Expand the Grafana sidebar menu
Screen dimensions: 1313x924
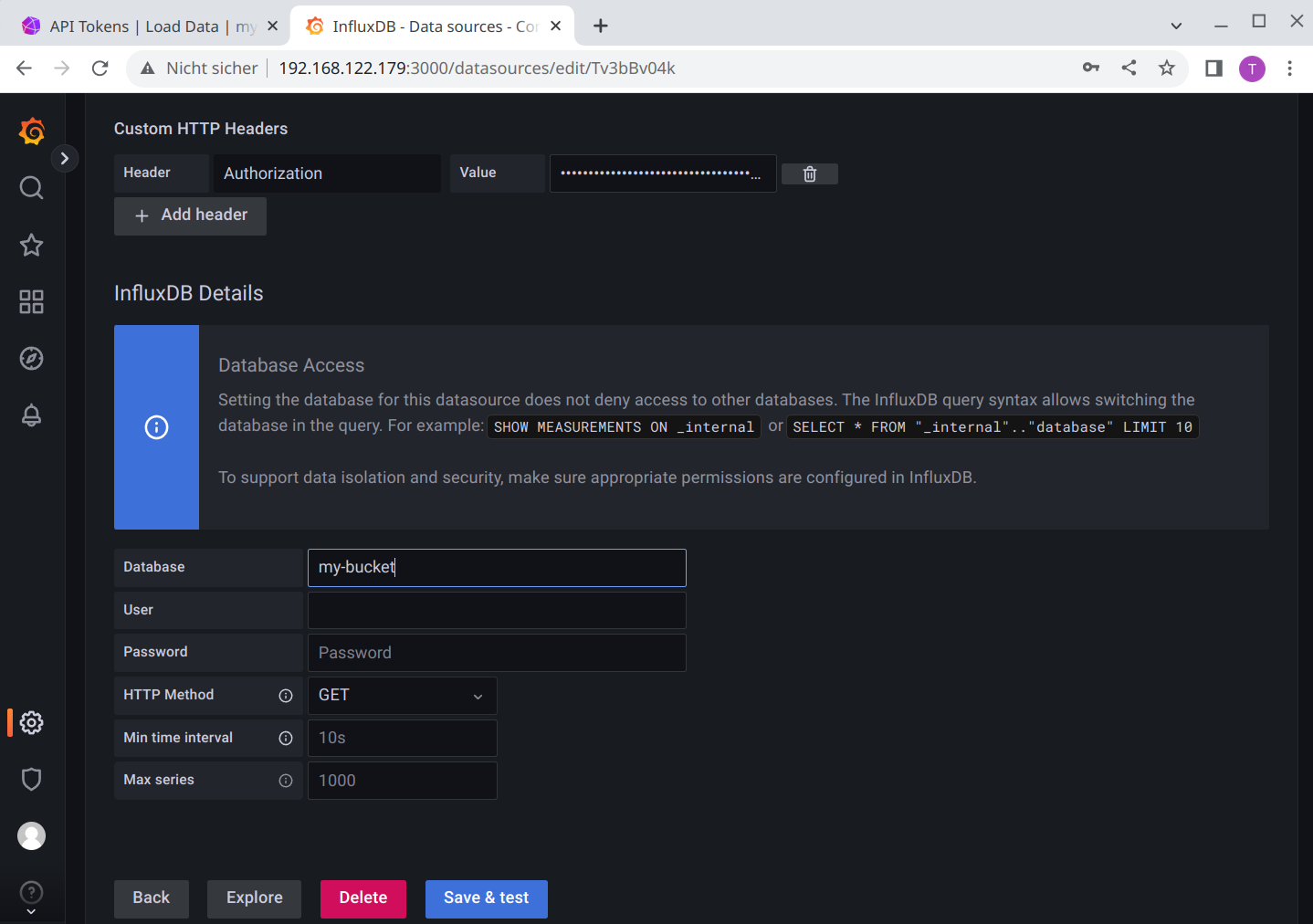[64, 158]
